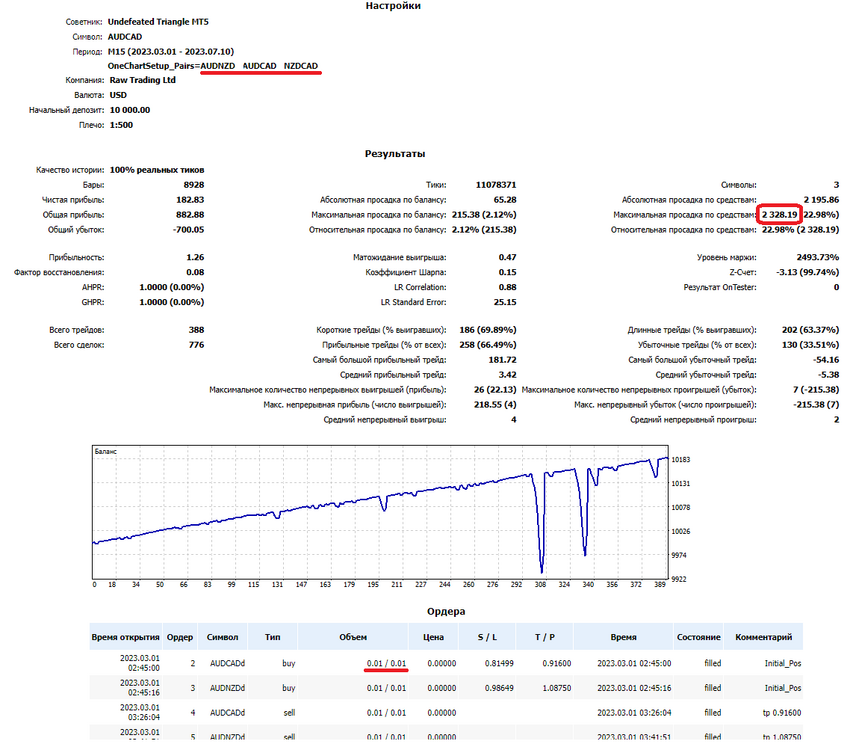
Task: Select the gross profit value 882.88
Action: click(x=190, y=215)
